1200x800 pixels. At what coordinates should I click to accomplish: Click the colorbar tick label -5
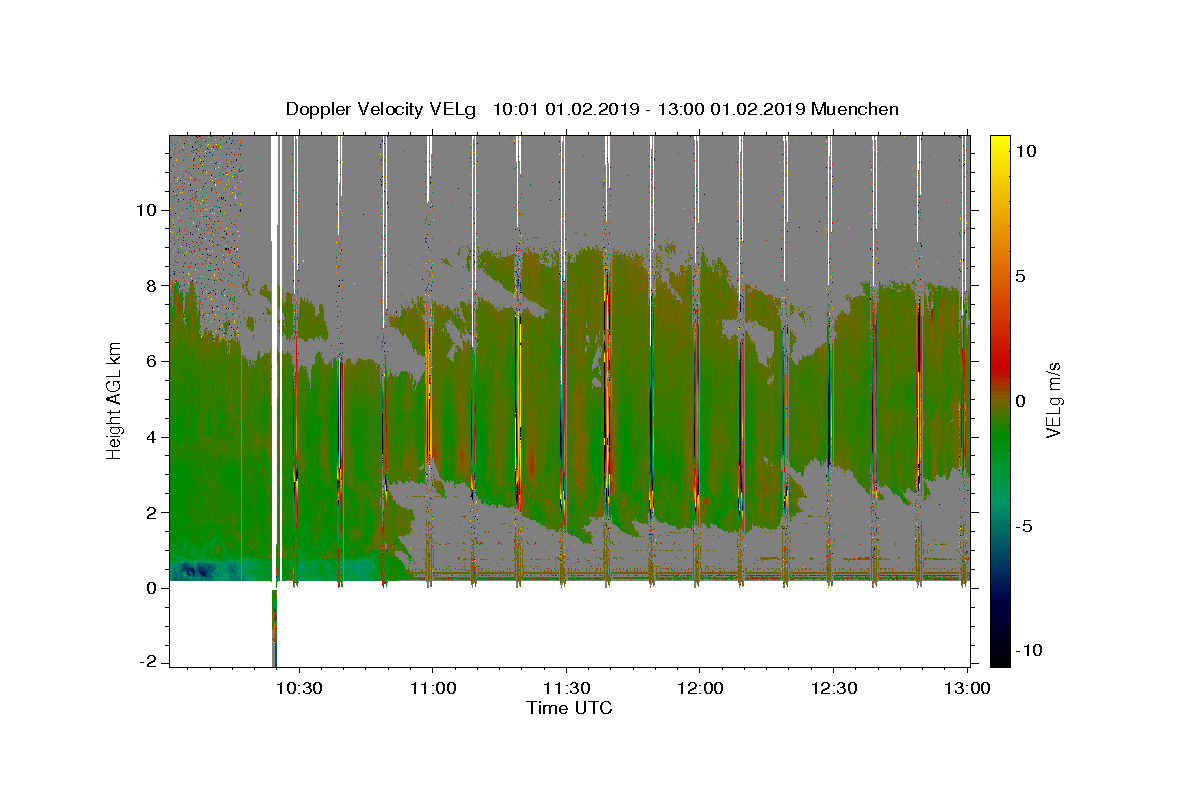[1024, 526]
